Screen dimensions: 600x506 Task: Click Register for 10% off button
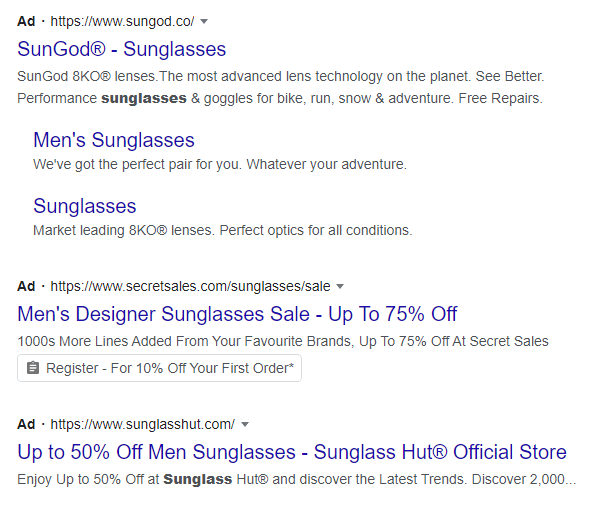[160, 368]
